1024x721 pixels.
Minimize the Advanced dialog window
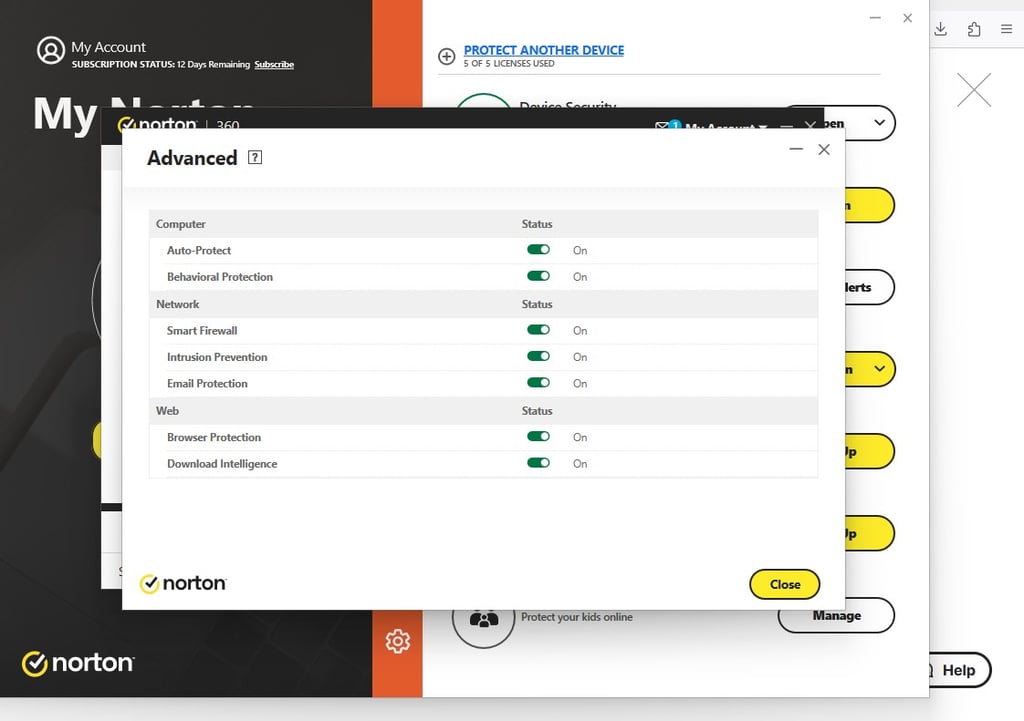795,150
